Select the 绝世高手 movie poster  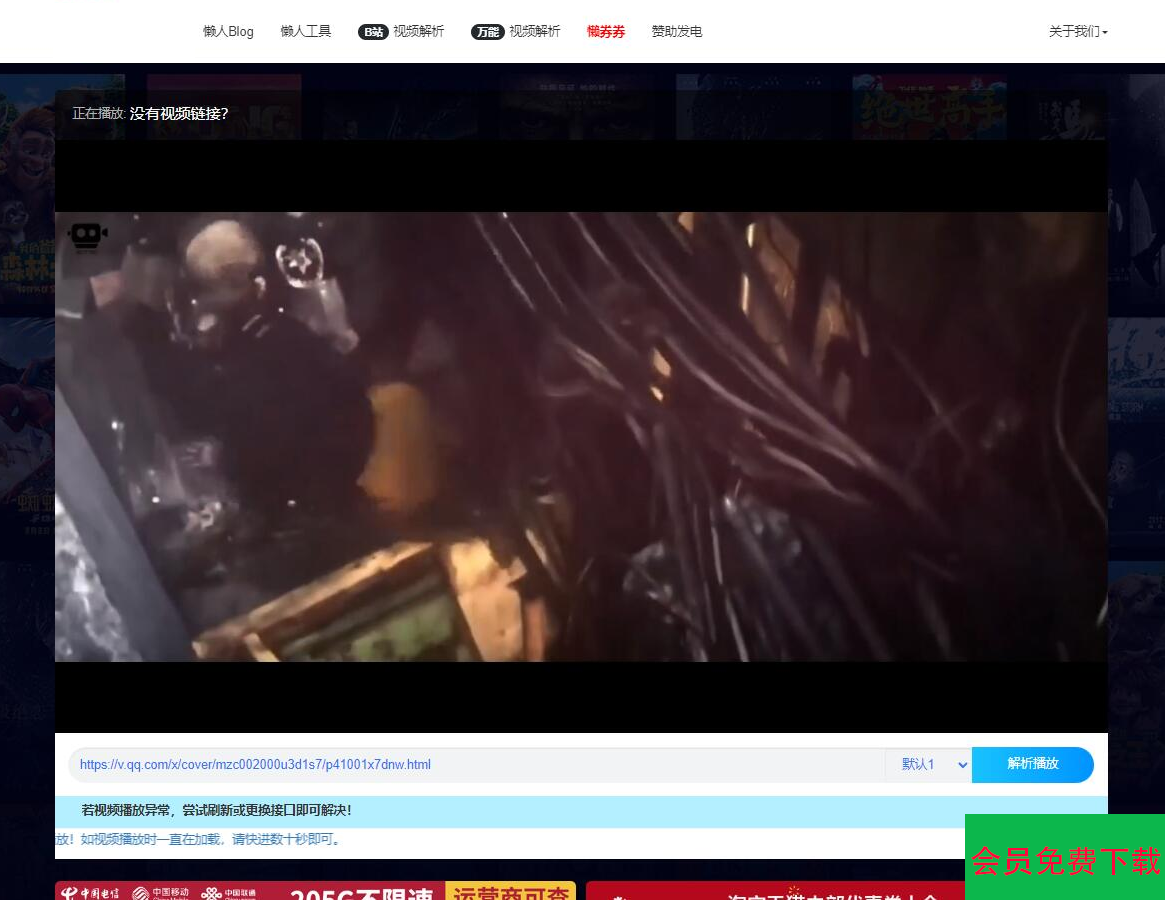[x=929, y=106]
